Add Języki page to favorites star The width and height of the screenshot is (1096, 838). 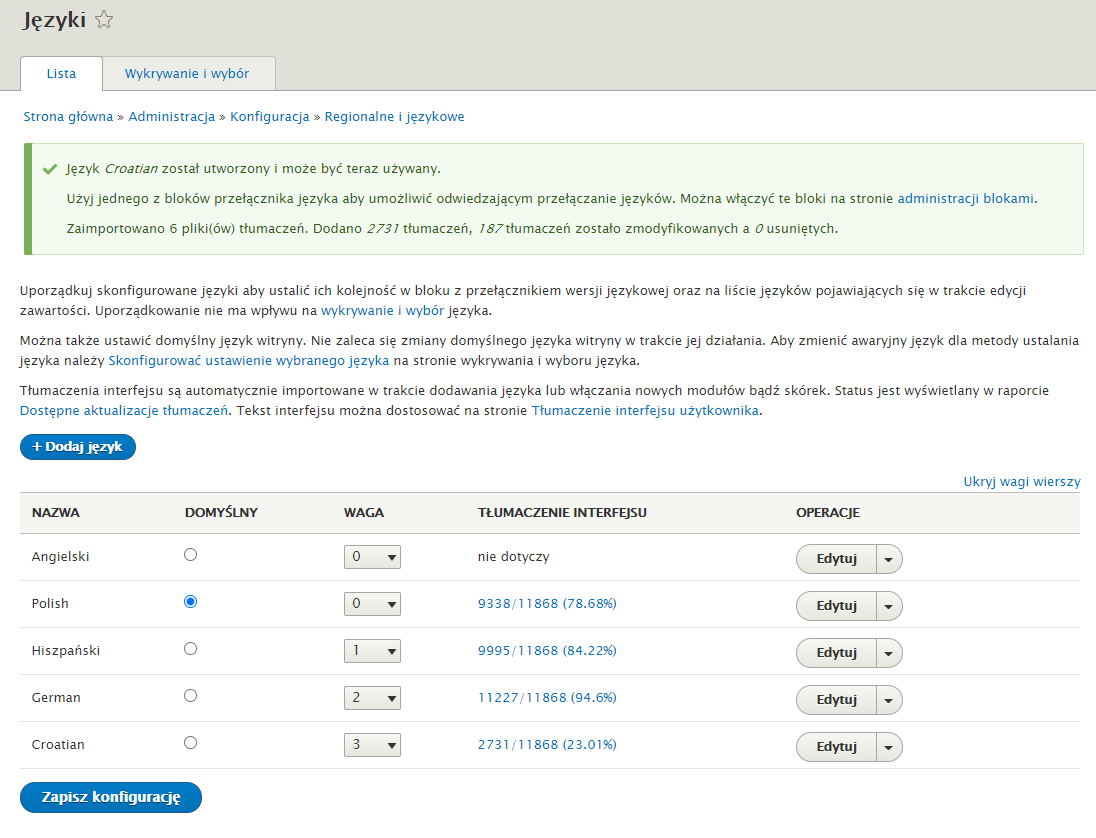click(104, 20)
